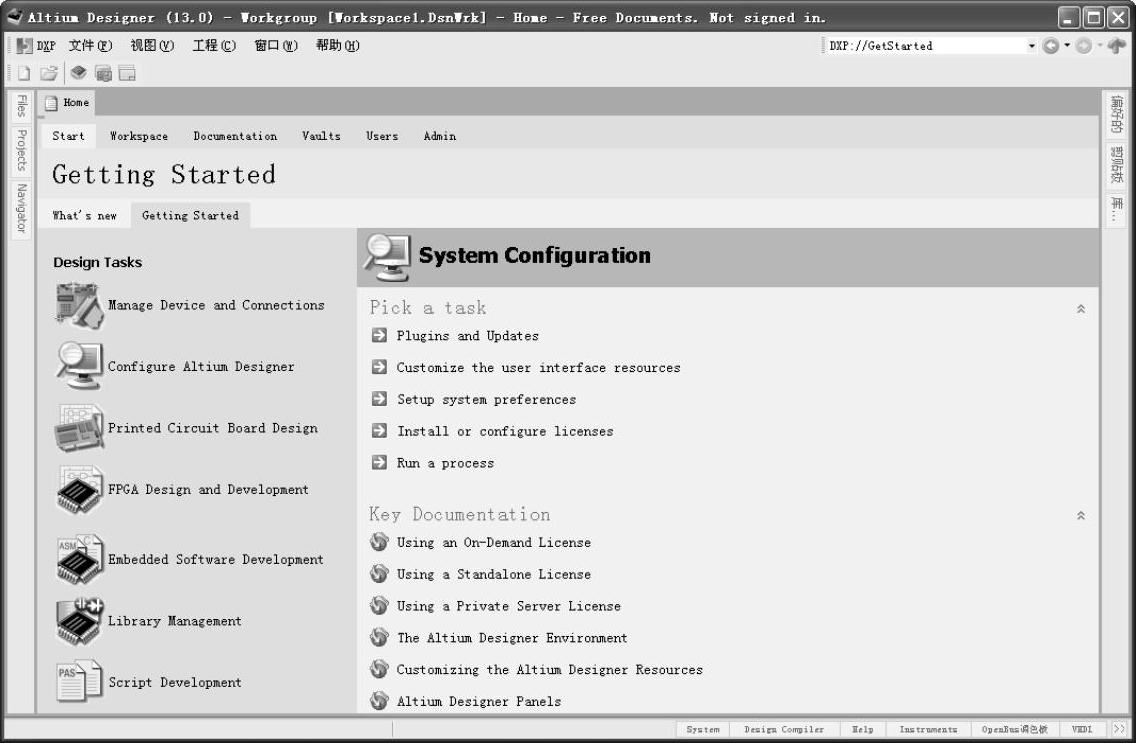Open the Navigator side panel tab
The image size is (1136, 743).
click(22, 208)
